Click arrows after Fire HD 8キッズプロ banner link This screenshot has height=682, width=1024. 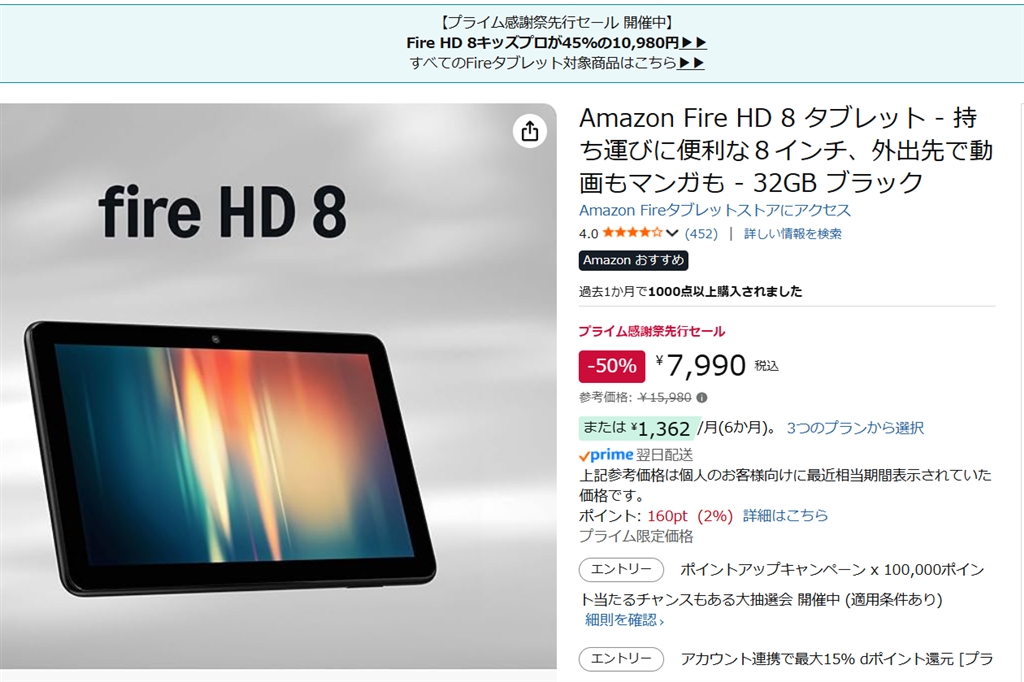point(694,42)
